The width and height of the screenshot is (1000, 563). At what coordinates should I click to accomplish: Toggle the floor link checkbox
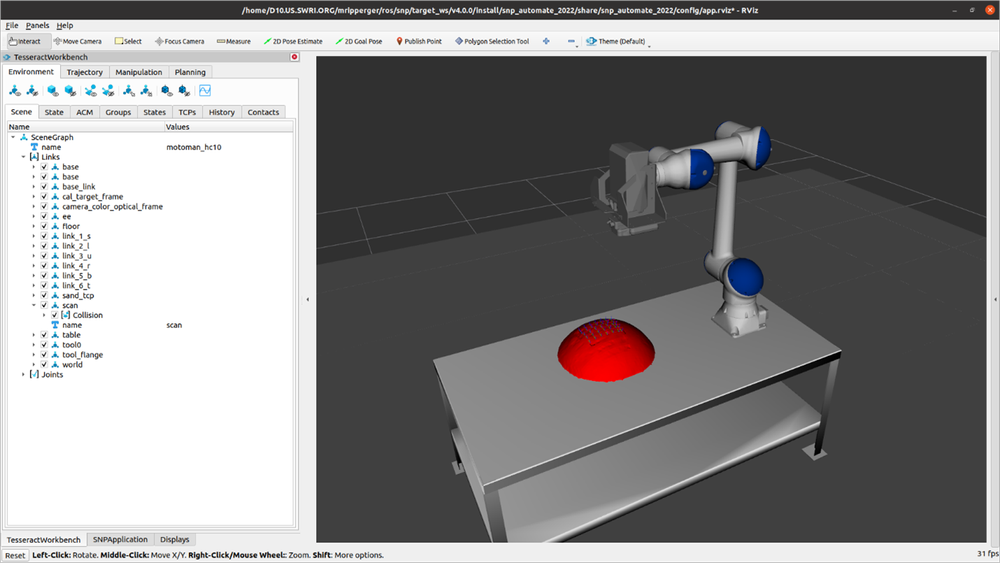click(44, 226)
